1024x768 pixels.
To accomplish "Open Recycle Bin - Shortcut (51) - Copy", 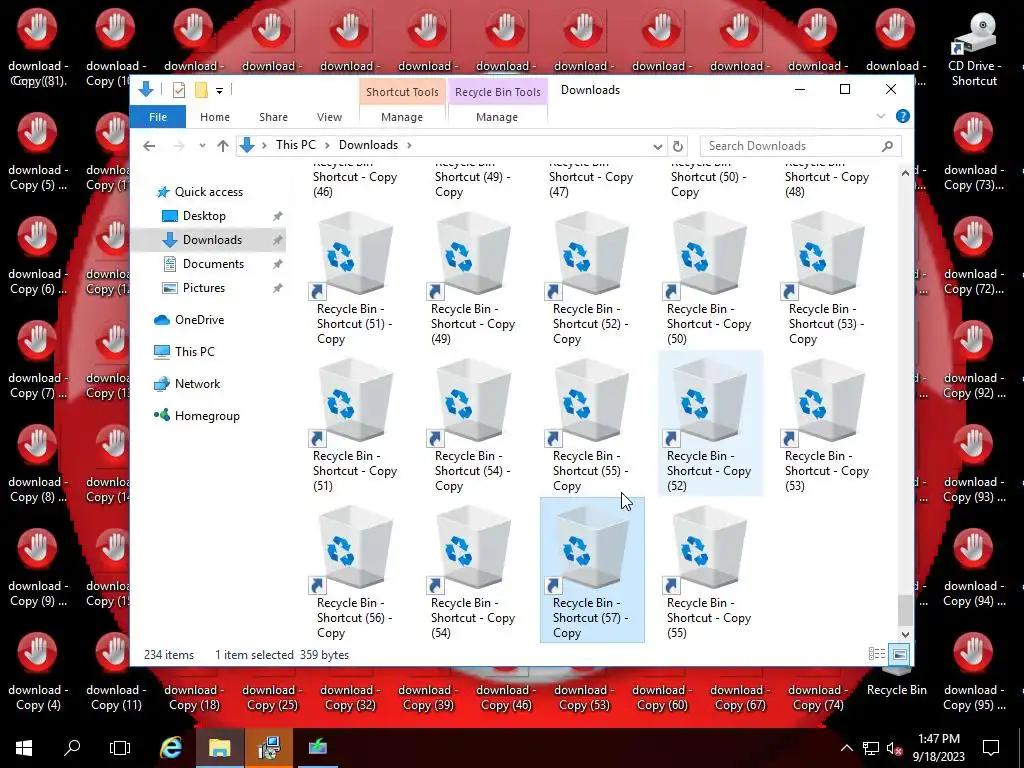I will click(x=355, y=278).
